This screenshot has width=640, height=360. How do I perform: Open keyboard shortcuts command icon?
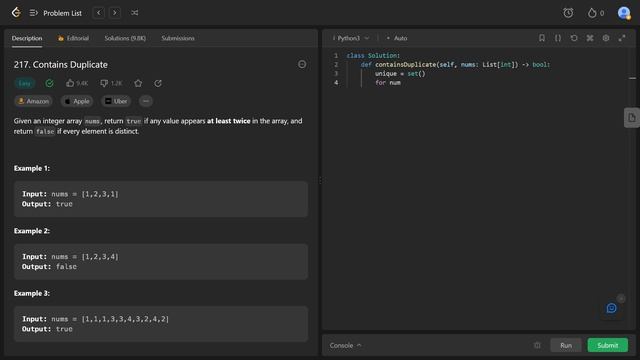590,38
